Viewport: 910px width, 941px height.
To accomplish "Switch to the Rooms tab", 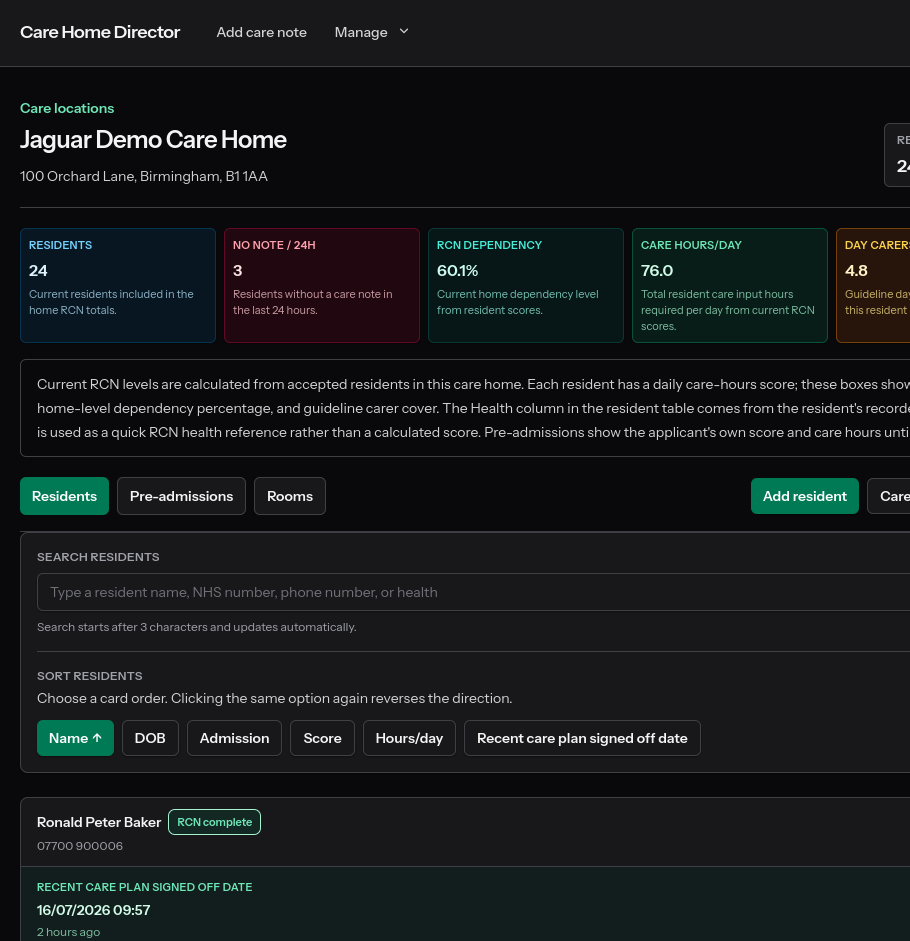I will point(290,496).
